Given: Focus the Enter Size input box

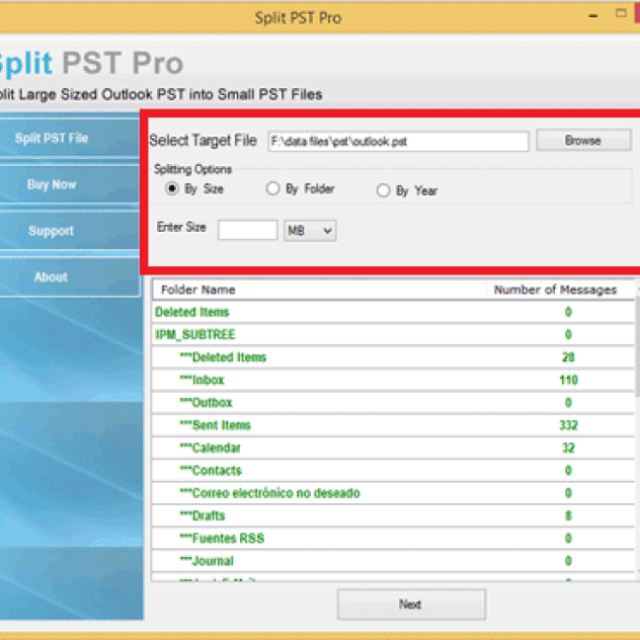Looking at the screenshot, I should coord(247,230).
